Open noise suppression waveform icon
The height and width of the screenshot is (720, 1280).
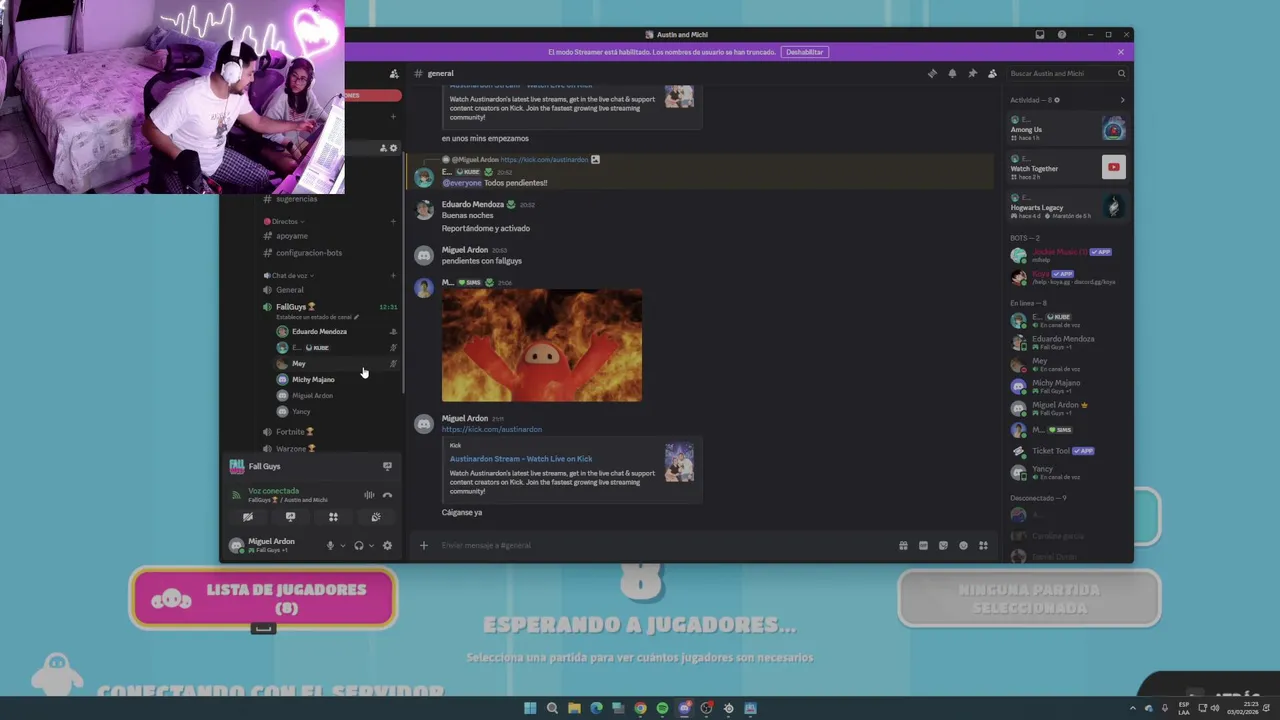pos(369,495)
